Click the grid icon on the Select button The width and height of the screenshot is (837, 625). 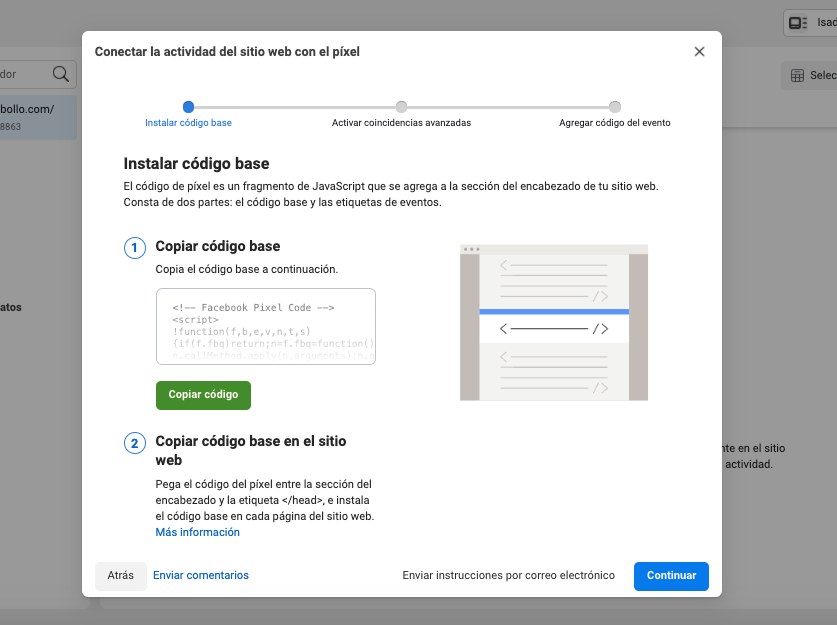coord(797,75)
